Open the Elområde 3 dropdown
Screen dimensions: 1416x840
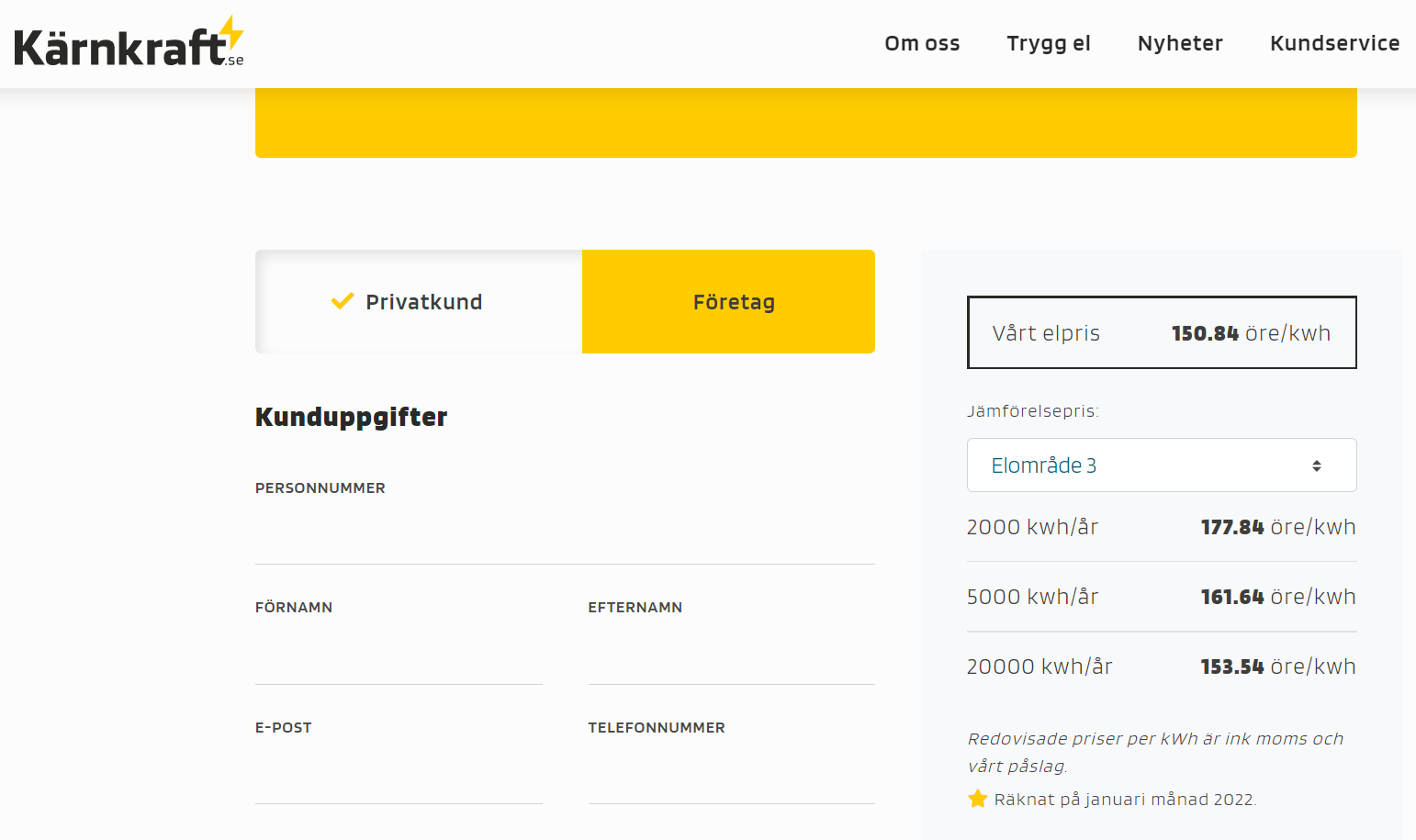(x=1161, y=465)
